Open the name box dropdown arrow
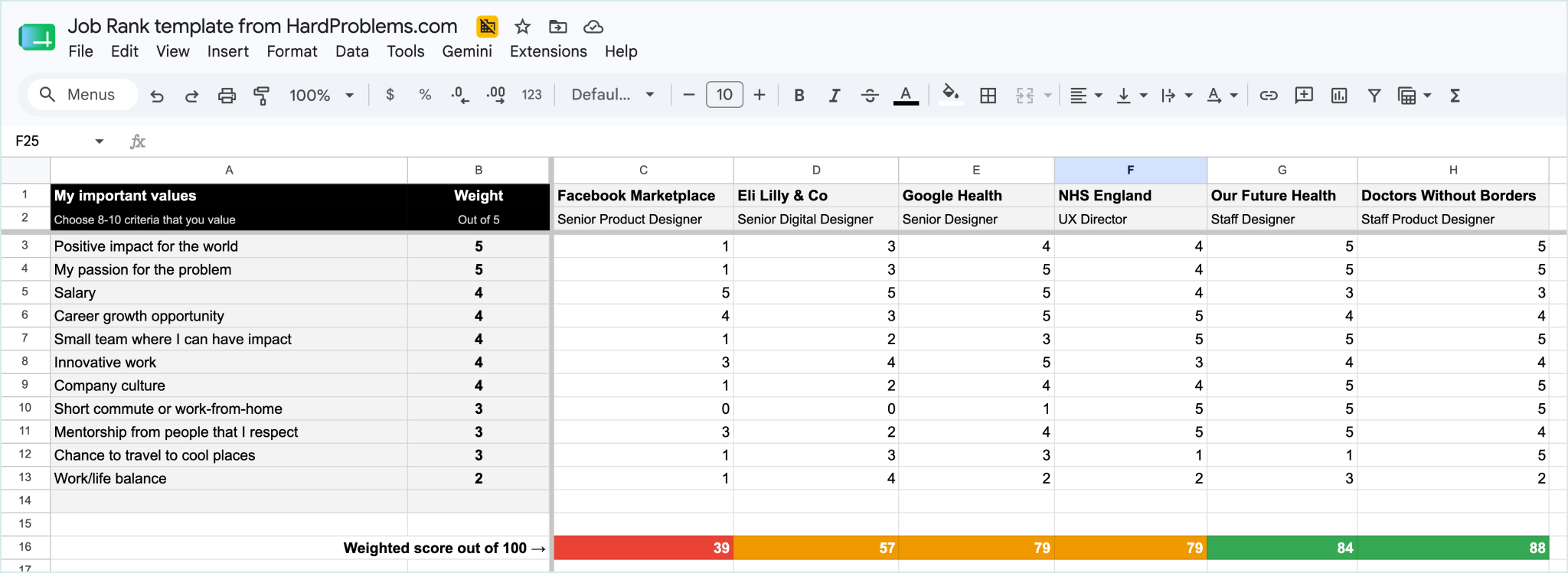1568x573 pixels. coord(99,142)
